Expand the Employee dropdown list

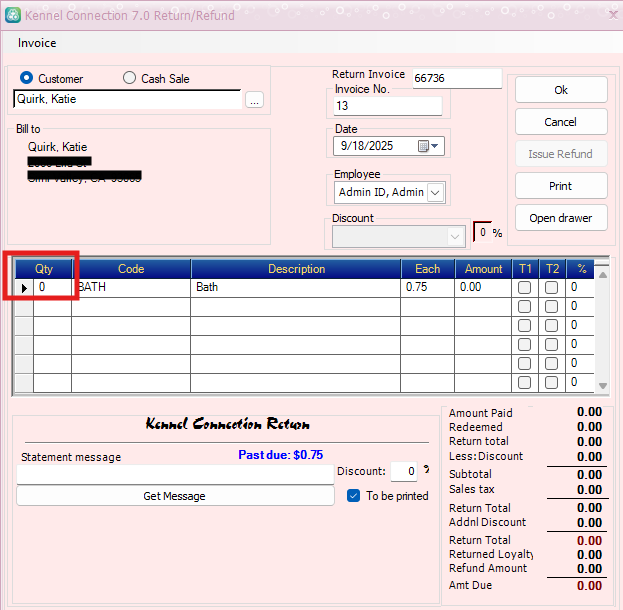(436, 192)
